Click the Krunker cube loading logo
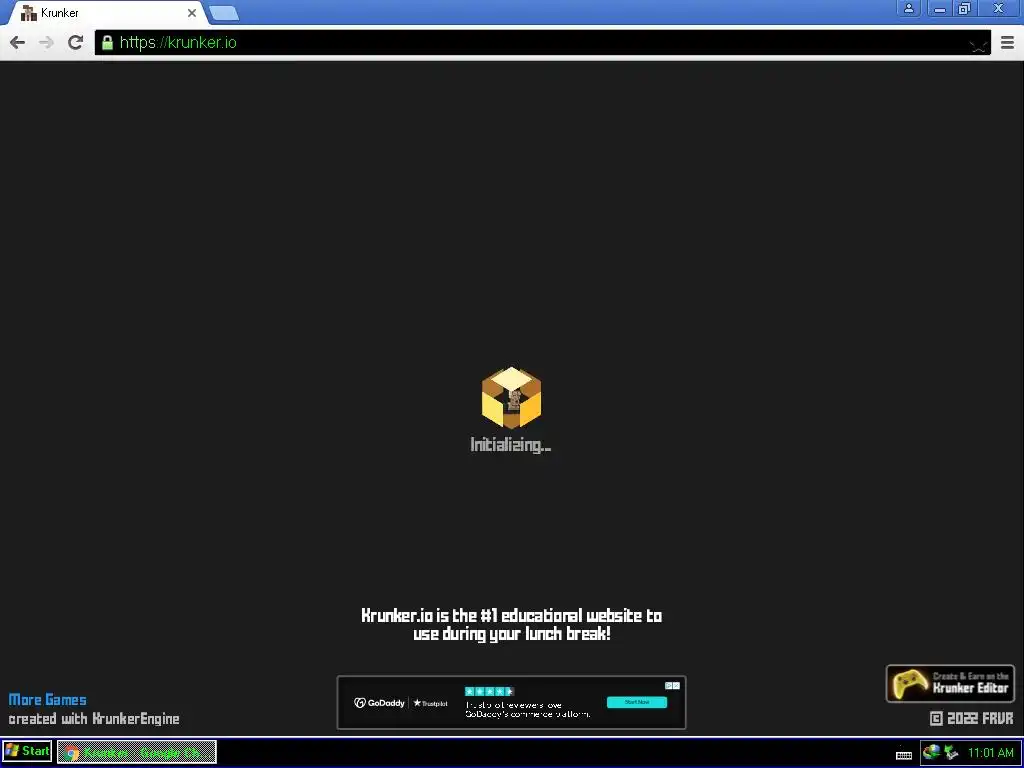 click(x=511, y=398)
